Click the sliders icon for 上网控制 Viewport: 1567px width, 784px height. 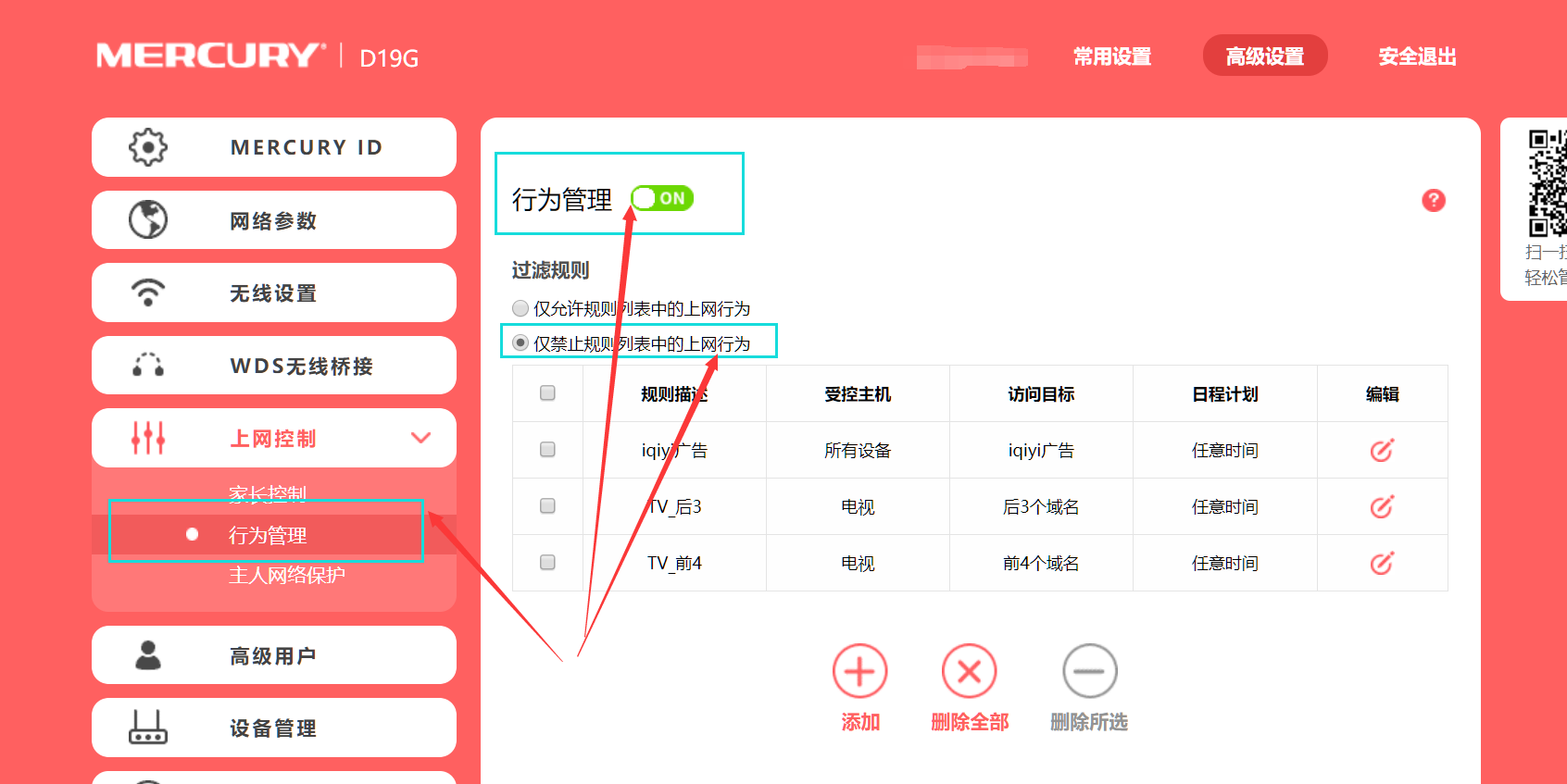[x=148, y=438]
